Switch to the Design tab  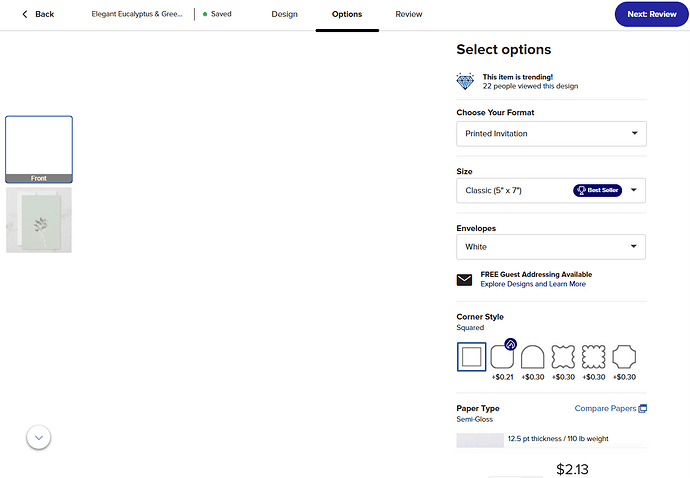pyautogui.click(x=284, y=14)
